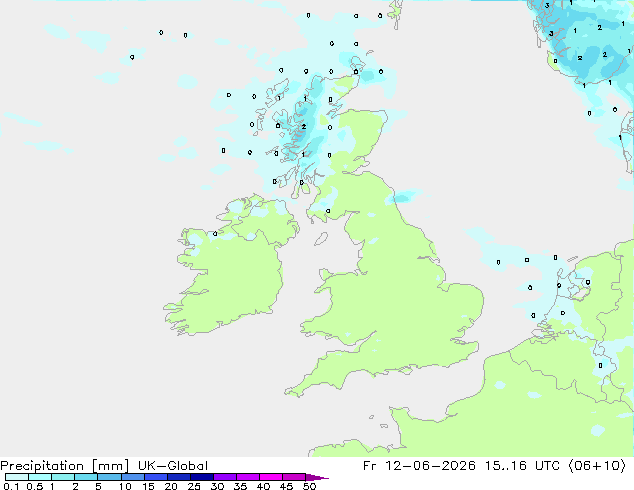Click the 20–25 mm dark blue legend swatch
Screen dimensions: 634x490
click(178, 477)
